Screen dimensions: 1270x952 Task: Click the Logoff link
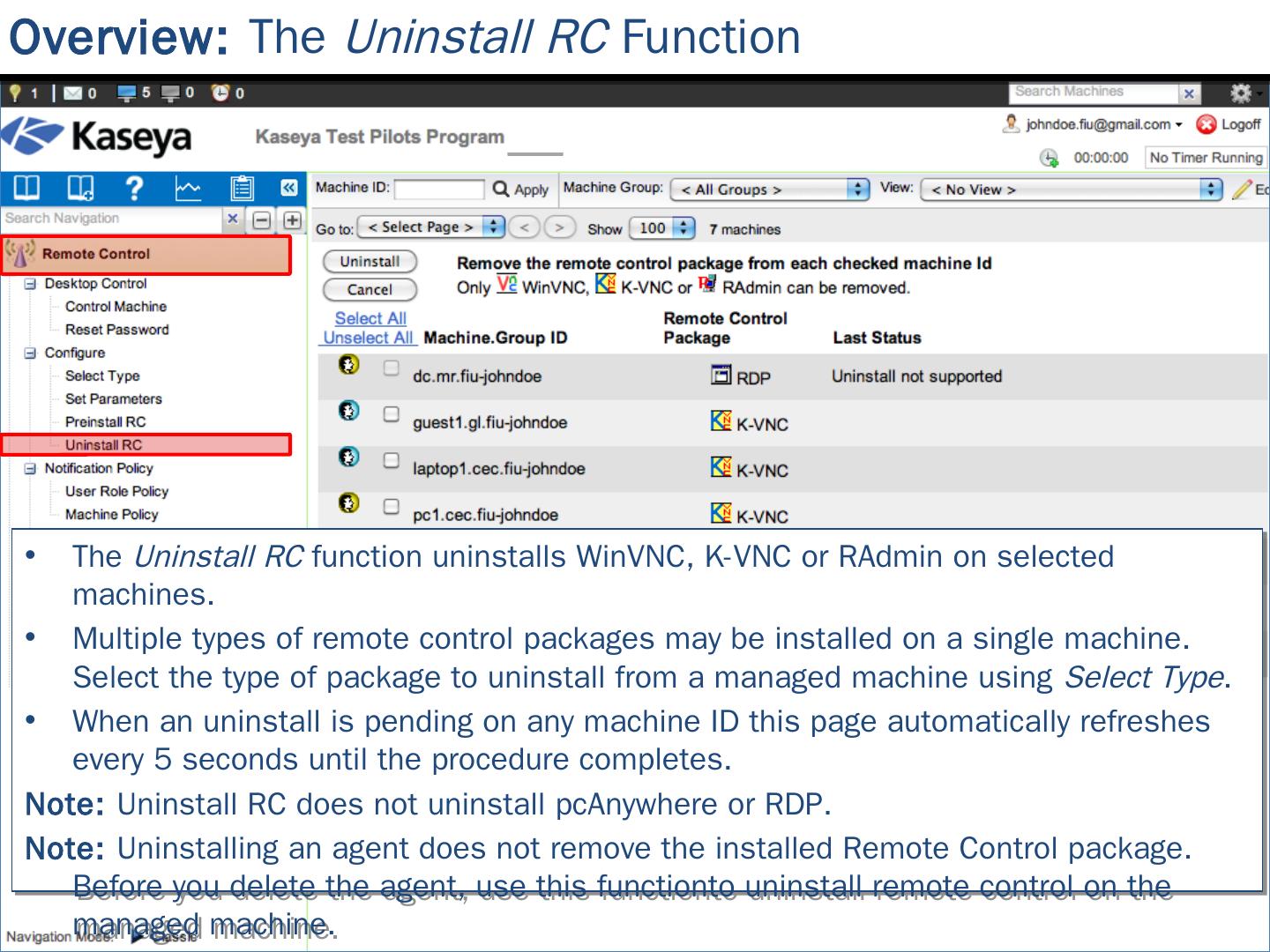(x=1241, y=124)
